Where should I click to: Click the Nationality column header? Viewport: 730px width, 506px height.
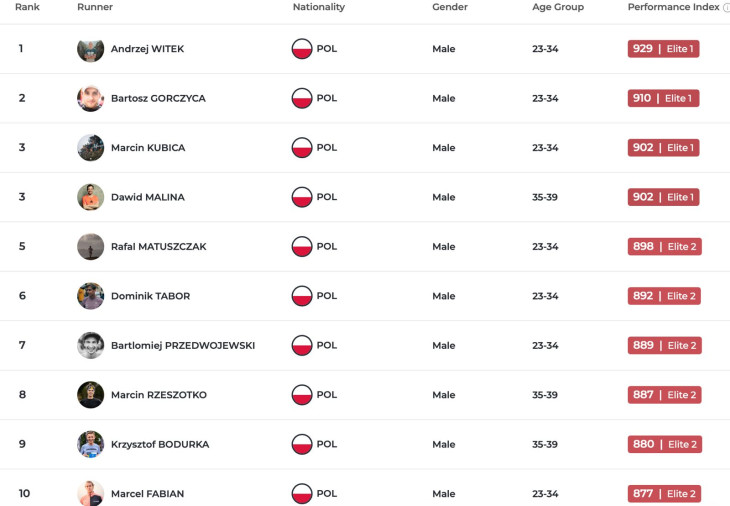[318, 7]
